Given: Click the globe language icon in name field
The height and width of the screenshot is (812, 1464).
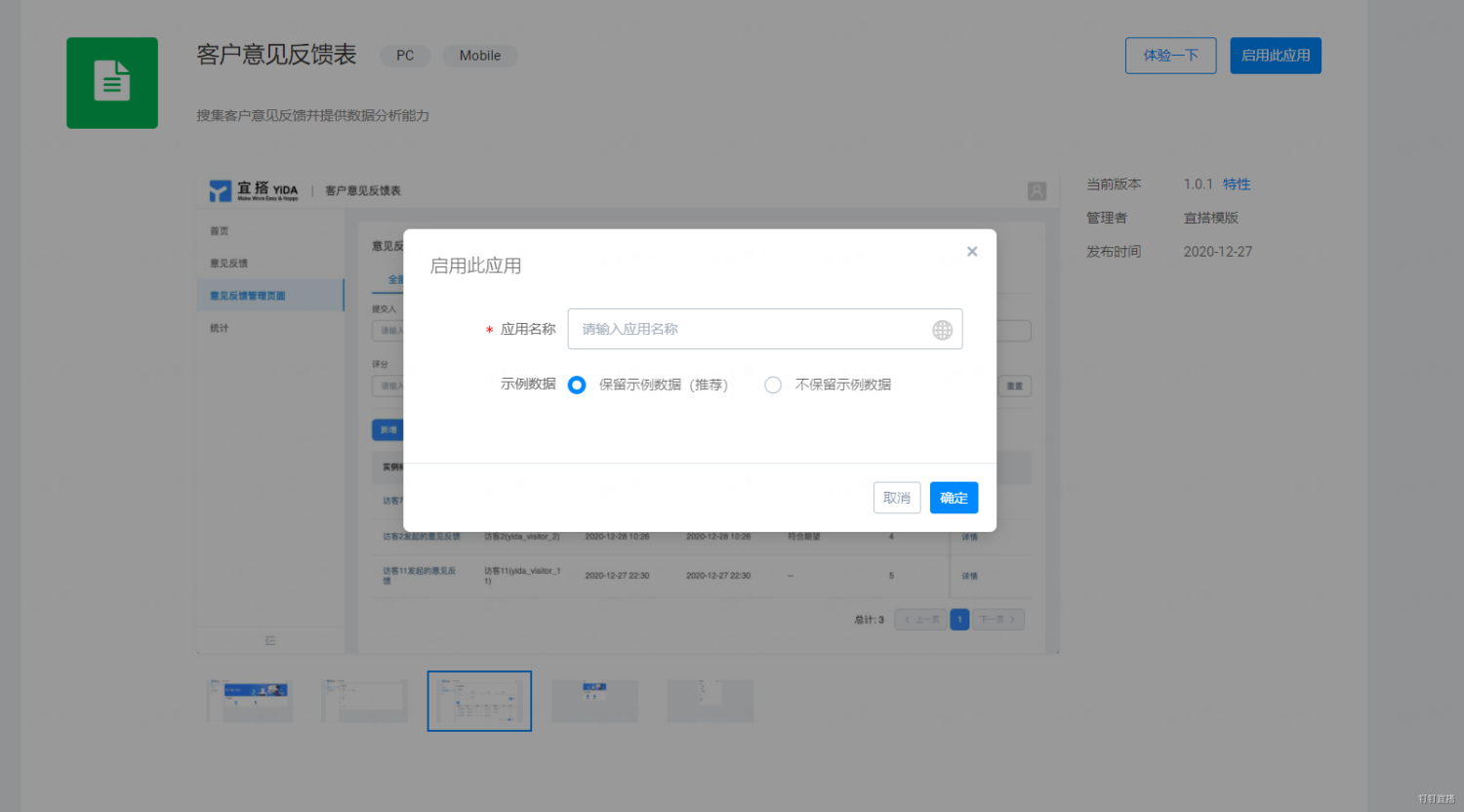Looking at the screenshot, I should pyautogui.click(x=942, y=330).
